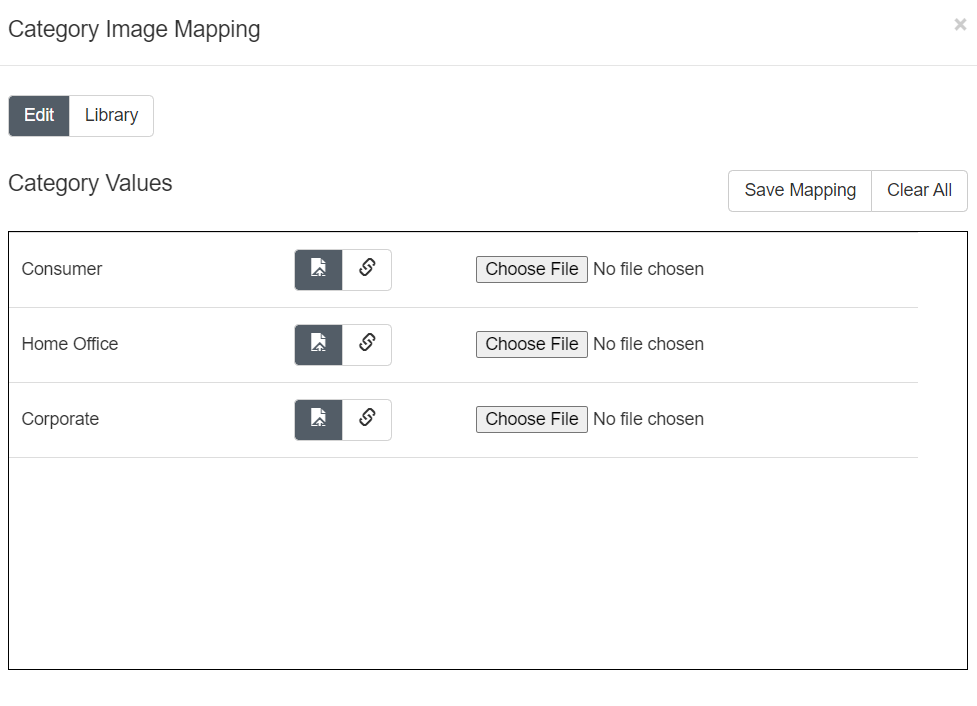Select image upload icon for Home Office
The height and width of the screenshot is (706, 977).
pyautogui.click(x=318, y=344)
